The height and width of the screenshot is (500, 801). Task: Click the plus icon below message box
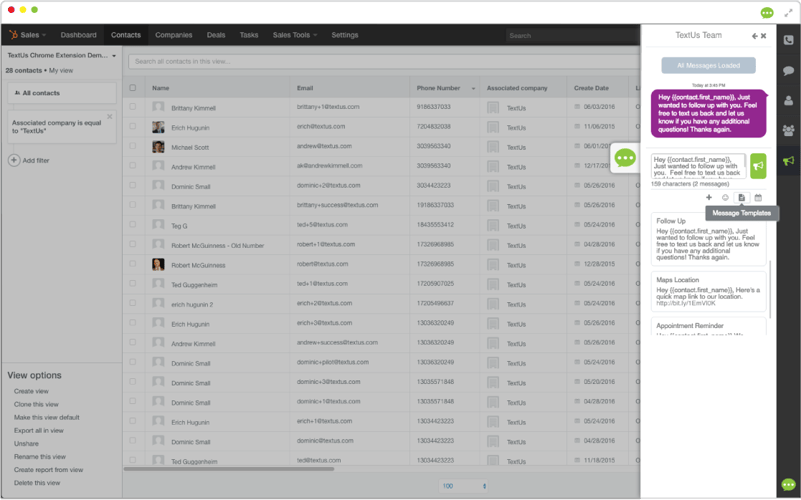(709, 198)
